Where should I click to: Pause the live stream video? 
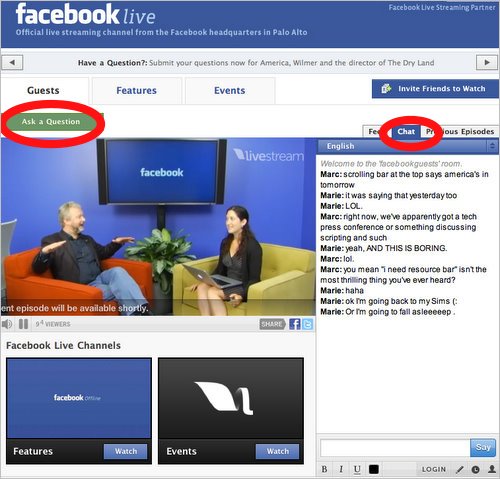(x=23, y=324)
